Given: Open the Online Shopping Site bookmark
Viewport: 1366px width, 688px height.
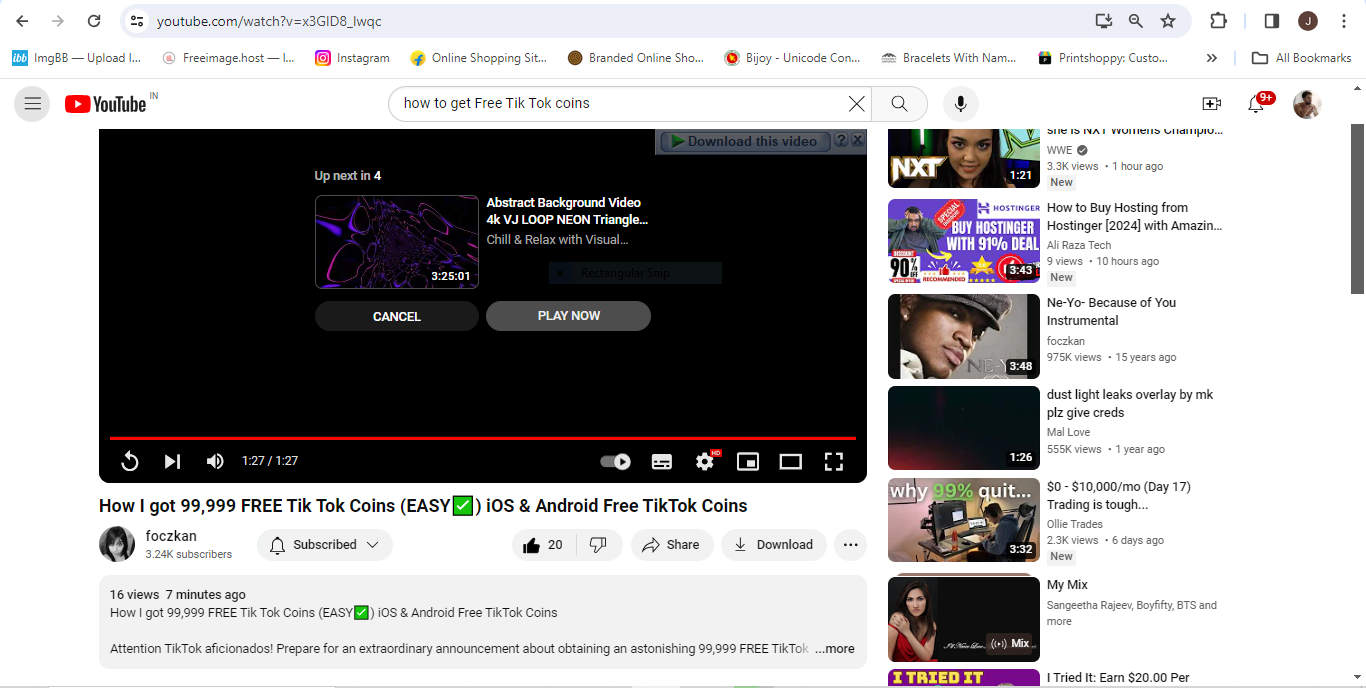Looking at the screenshot, I should (478, 58).
